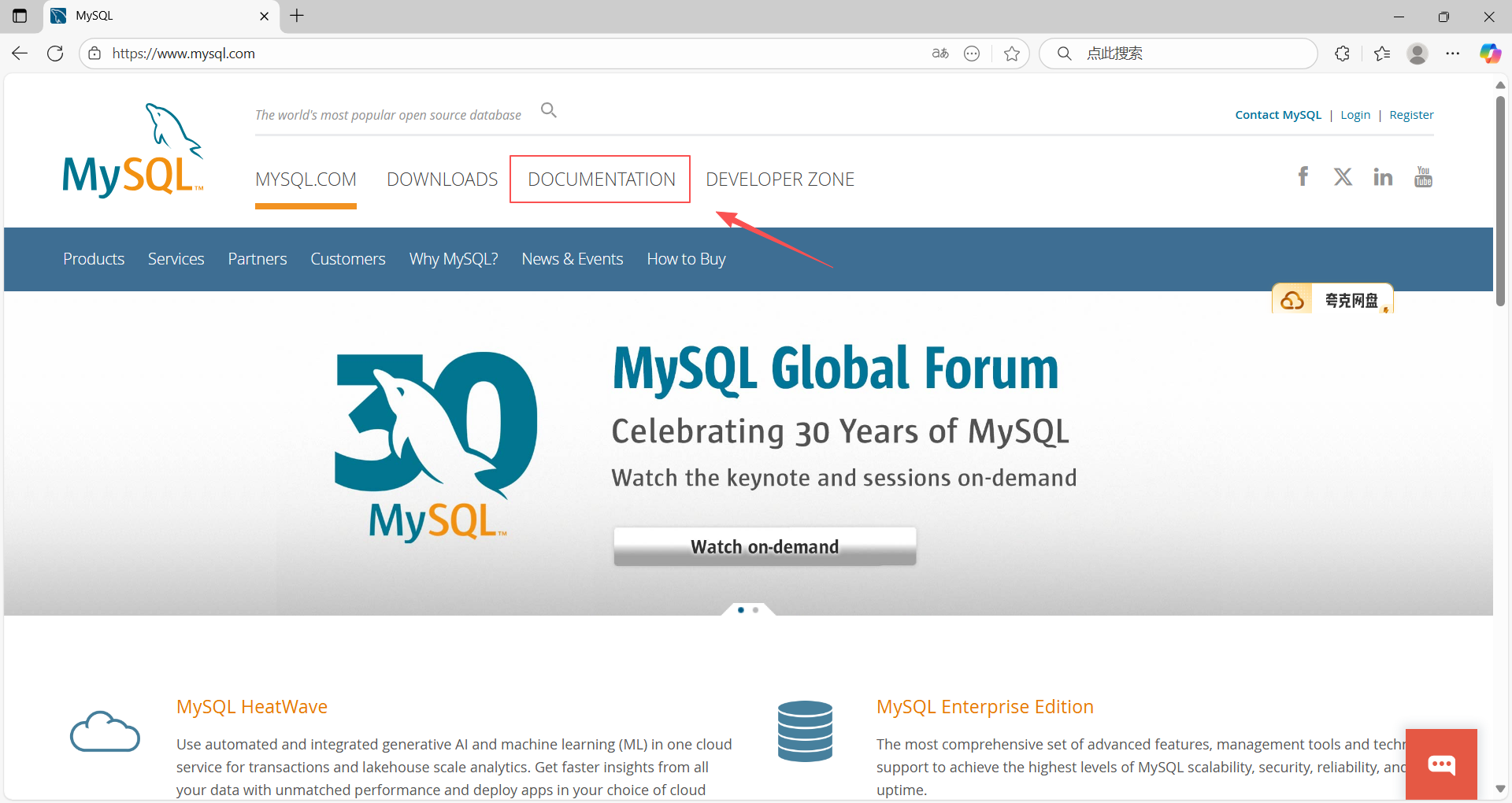Open the Products menu
Screen dimensions: 1512x803
click(94, 259)
